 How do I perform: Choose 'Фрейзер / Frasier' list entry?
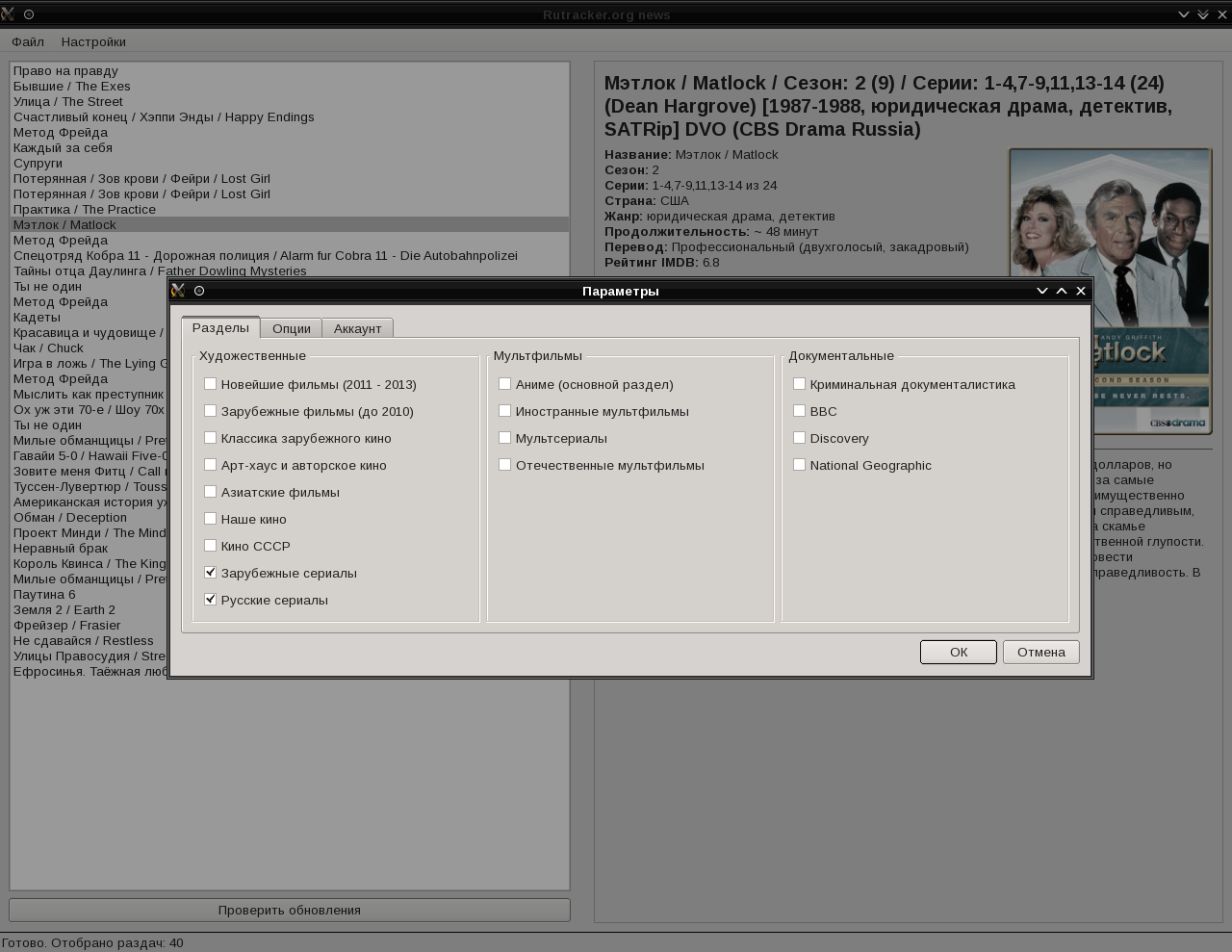coord(90,625)
